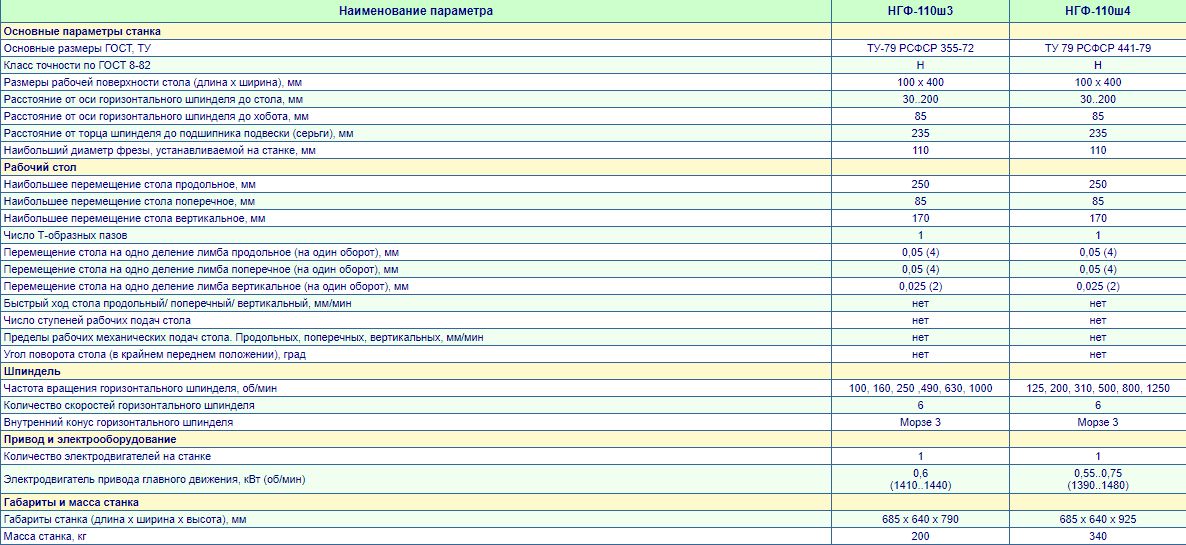Click the "ТУ-79 РСФСР 355-72" cell
The height and width of the screenshot is (545, 1186).
[x=921, y=48]
